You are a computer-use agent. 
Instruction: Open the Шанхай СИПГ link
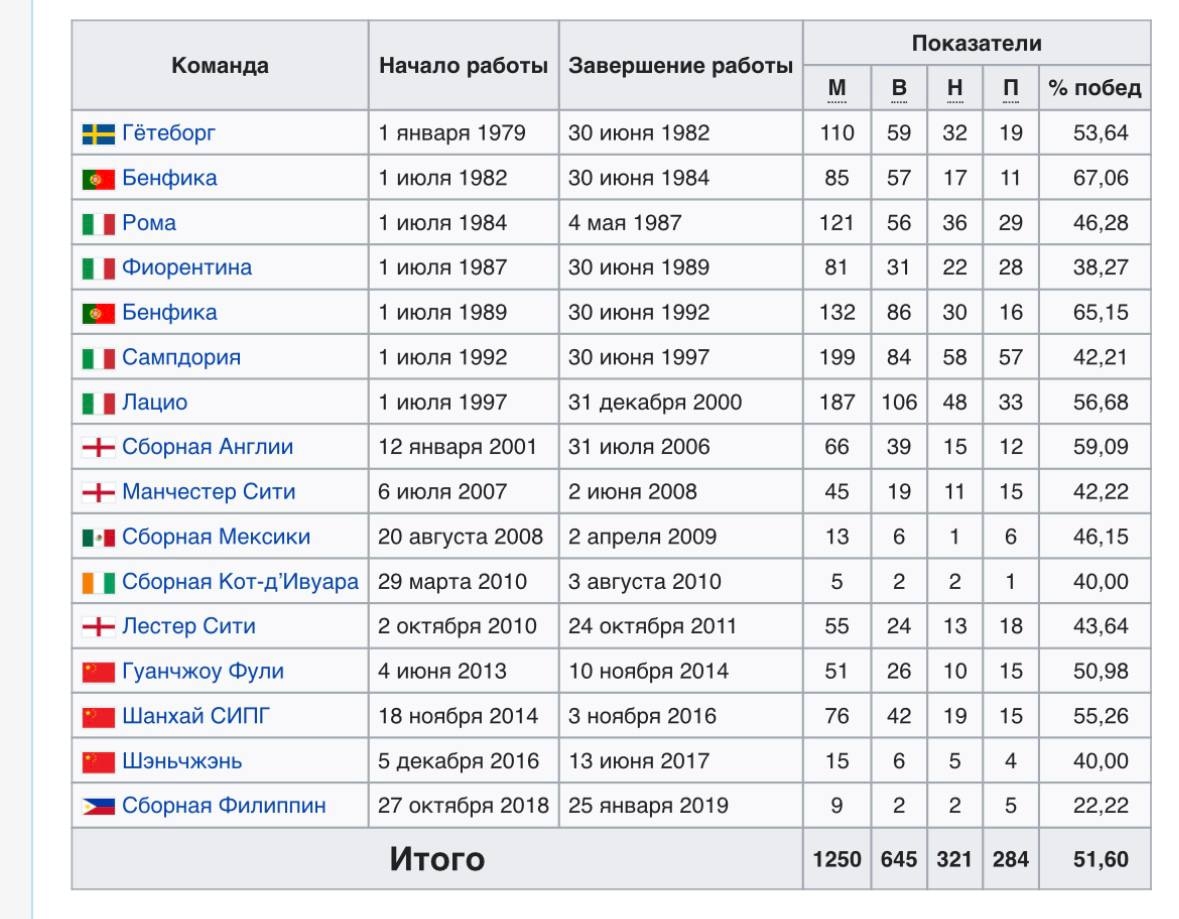pyautogui.click(x=195, y=716)
